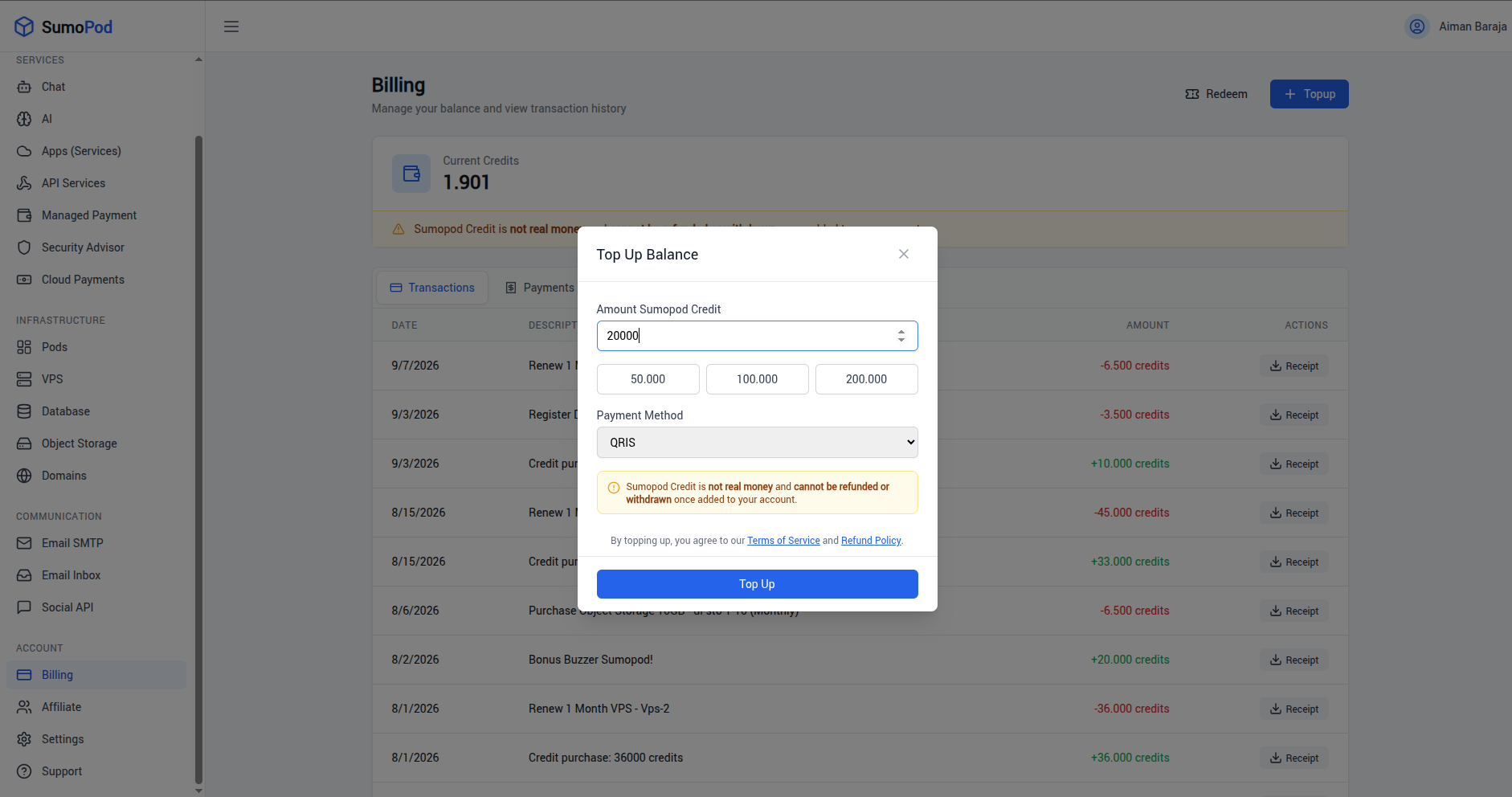Click the DATE column header
Image resolution: width=1512 pixels, height=797 pixels.
(x=404, y=325)
